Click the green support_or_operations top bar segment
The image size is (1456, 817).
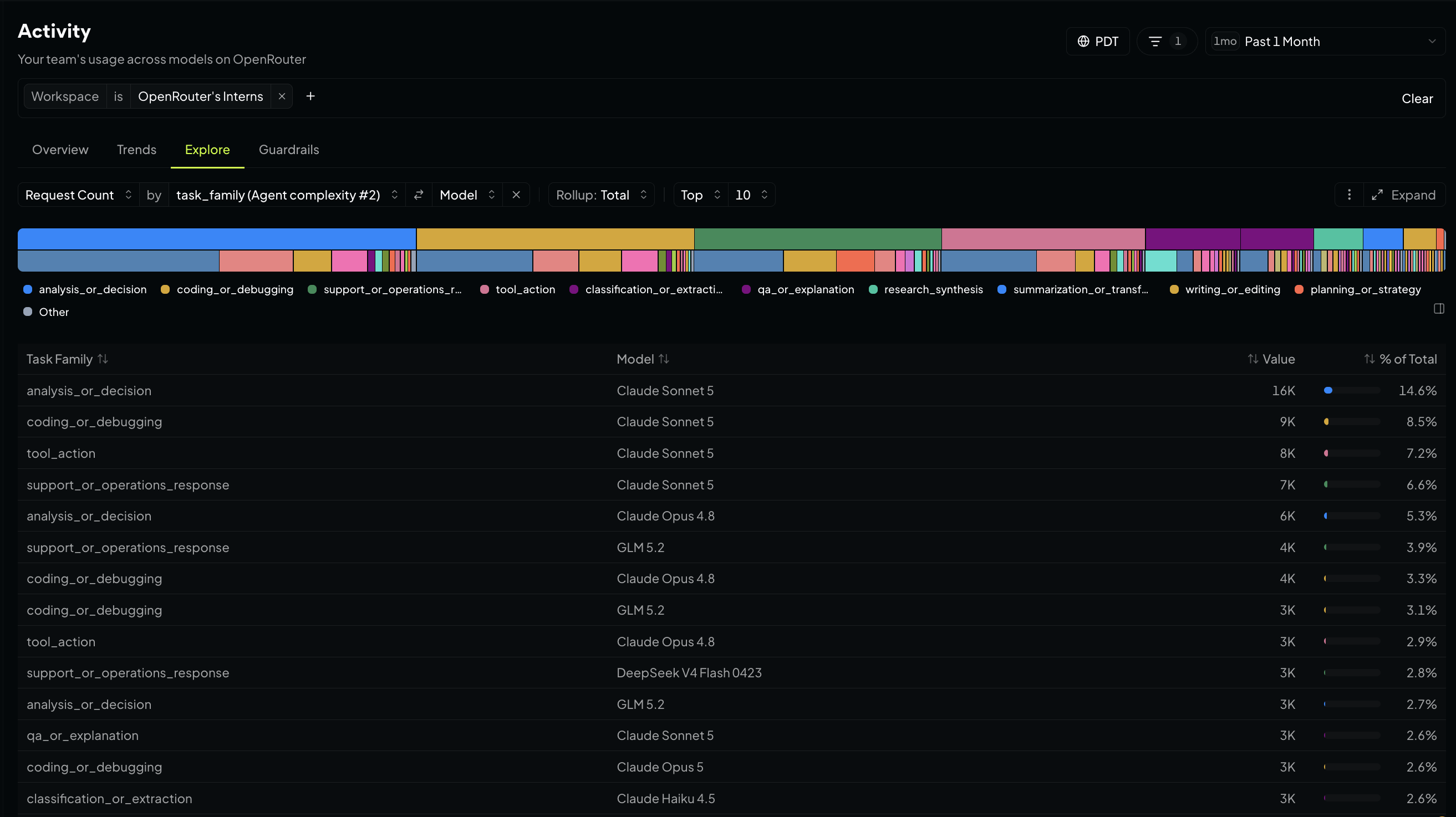coord(818,239)
